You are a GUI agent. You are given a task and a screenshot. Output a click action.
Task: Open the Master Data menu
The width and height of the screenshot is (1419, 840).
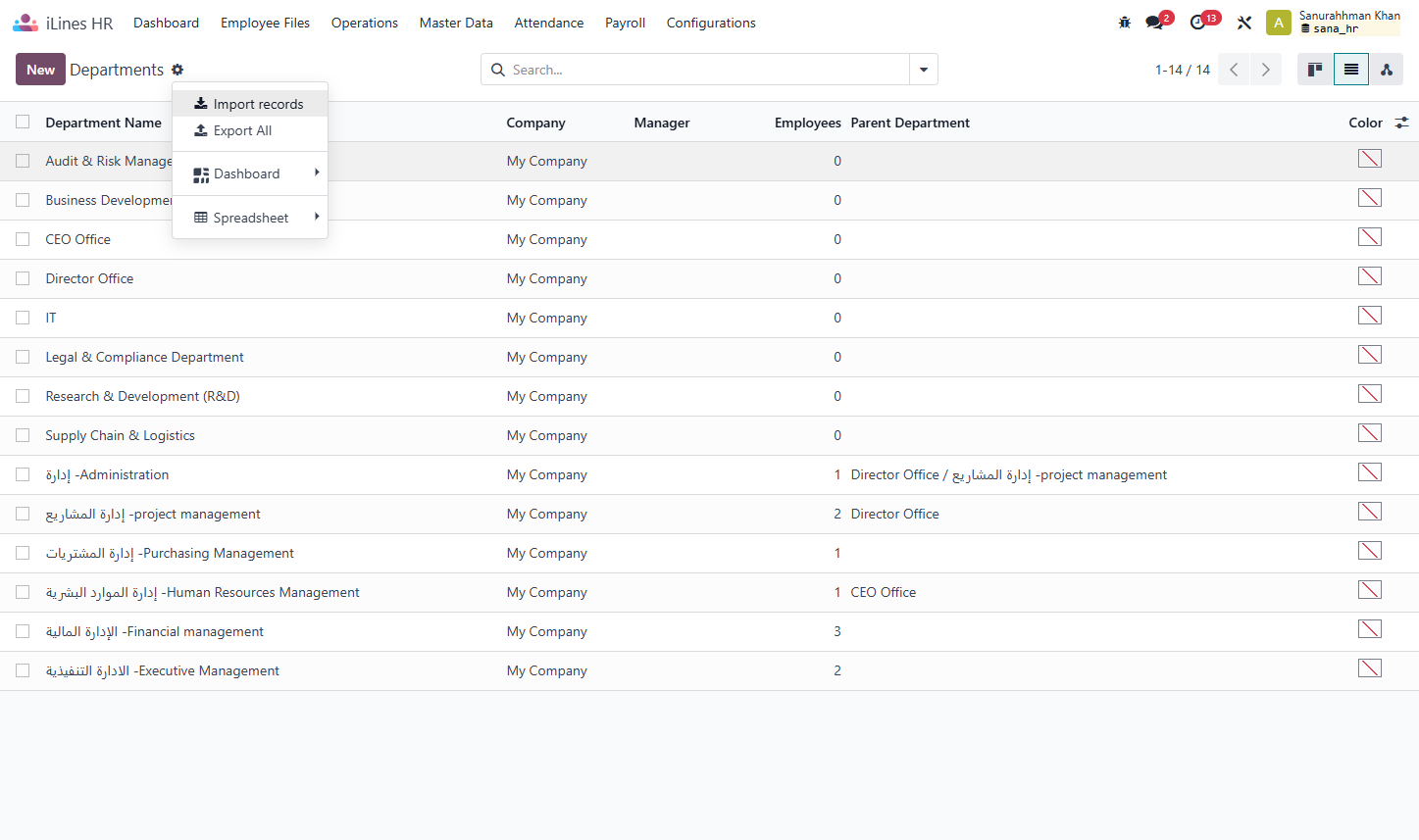pyautogui.click(x=456, y=23)
